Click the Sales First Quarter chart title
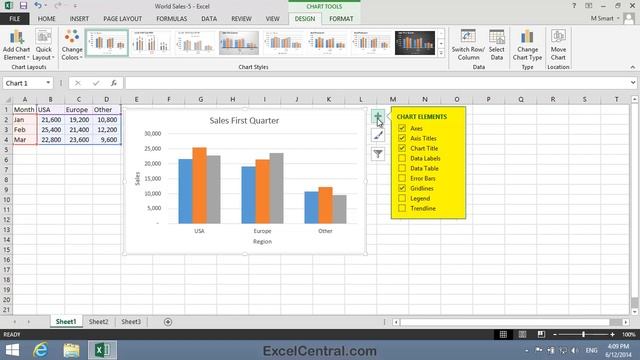 coord(244,120)
